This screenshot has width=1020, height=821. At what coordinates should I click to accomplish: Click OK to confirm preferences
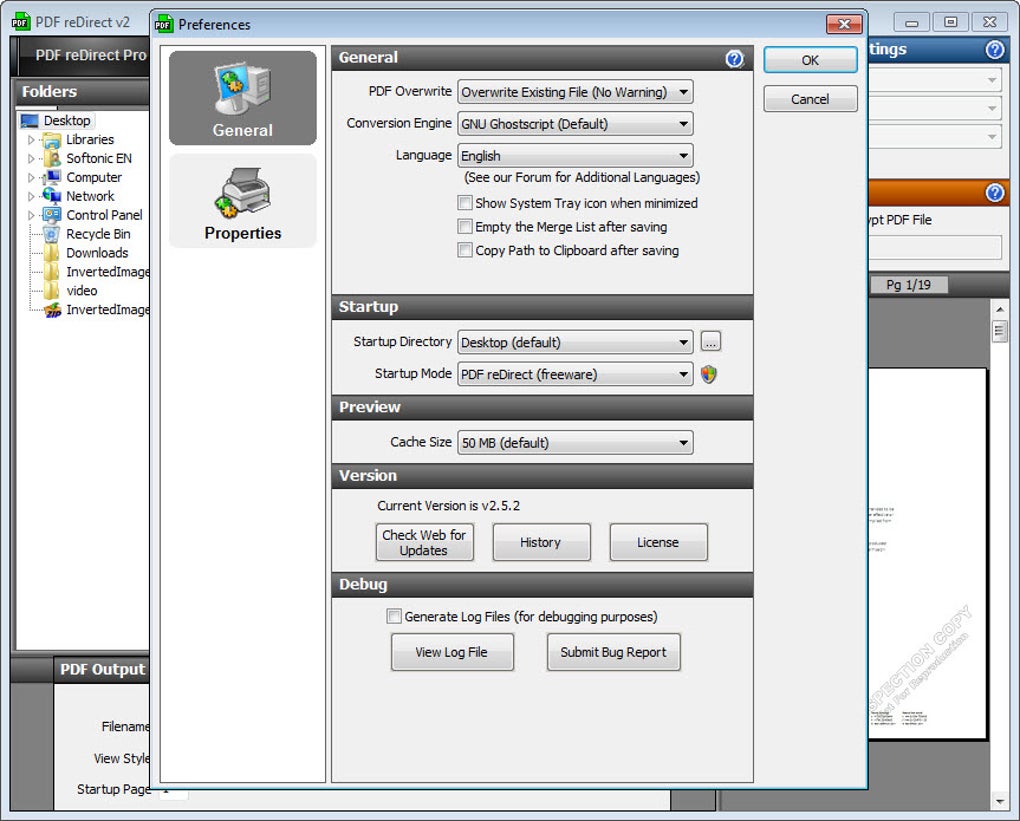pyautogui.click(x=810, y=60)
